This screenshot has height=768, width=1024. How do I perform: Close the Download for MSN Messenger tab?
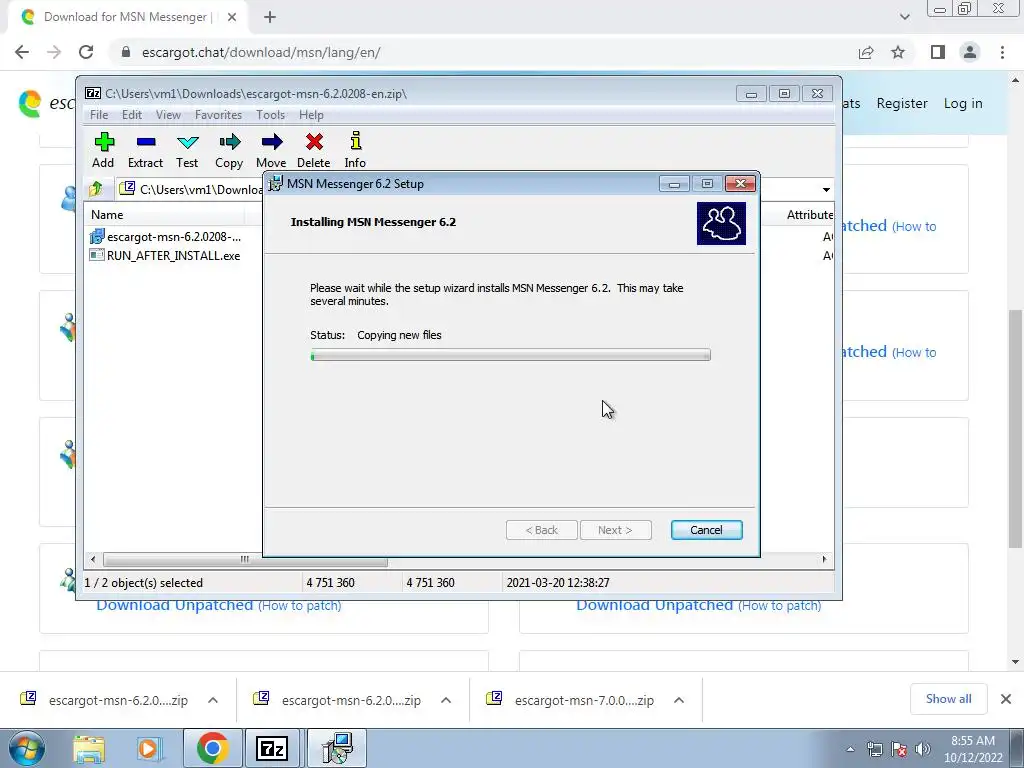232,17
